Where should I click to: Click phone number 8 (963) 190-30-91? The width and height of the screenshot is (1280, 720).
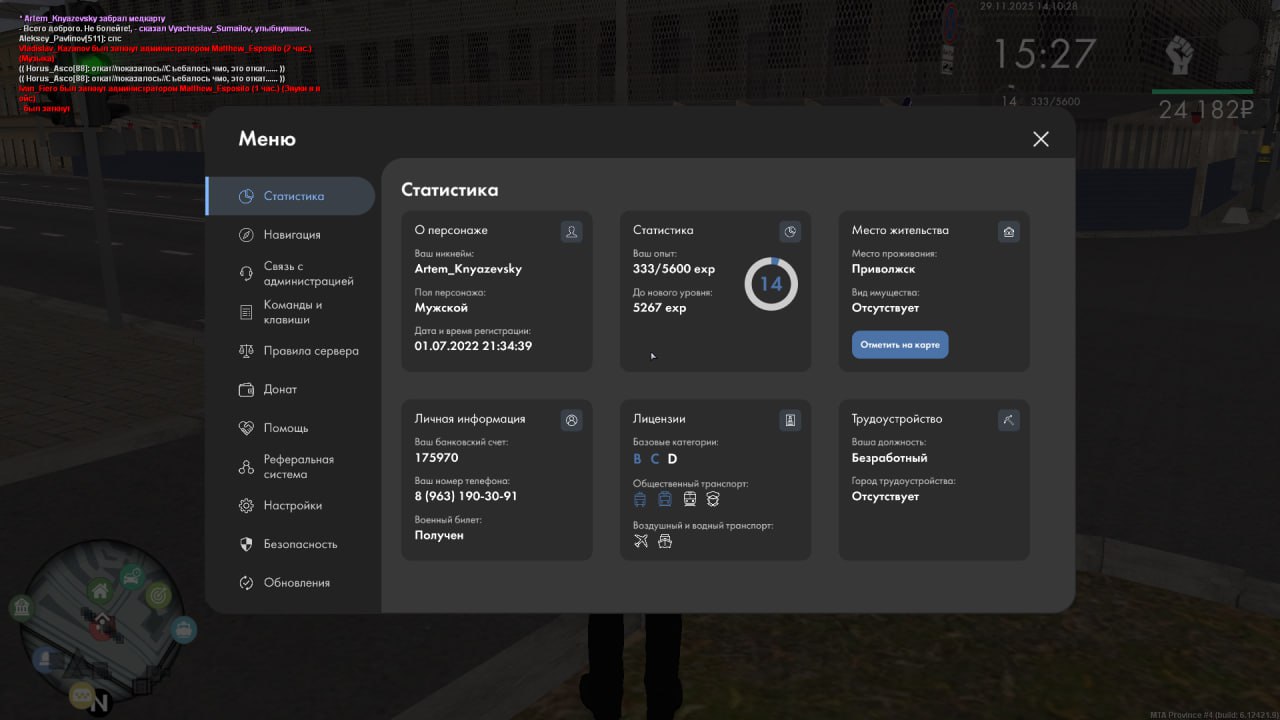click(466, 497)
